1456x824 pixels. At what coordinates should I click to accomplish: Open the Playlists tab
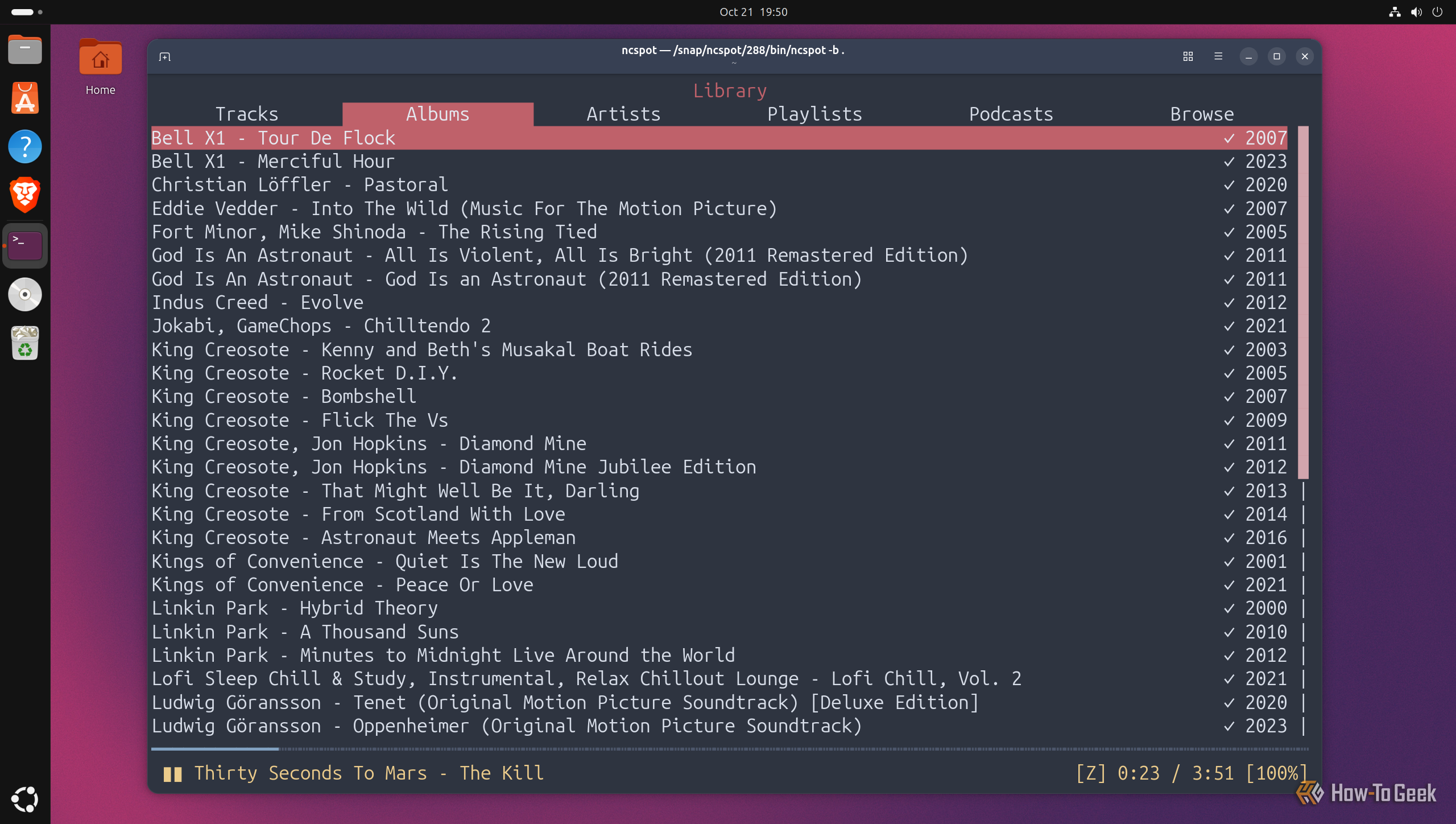(x=815, y=114)
